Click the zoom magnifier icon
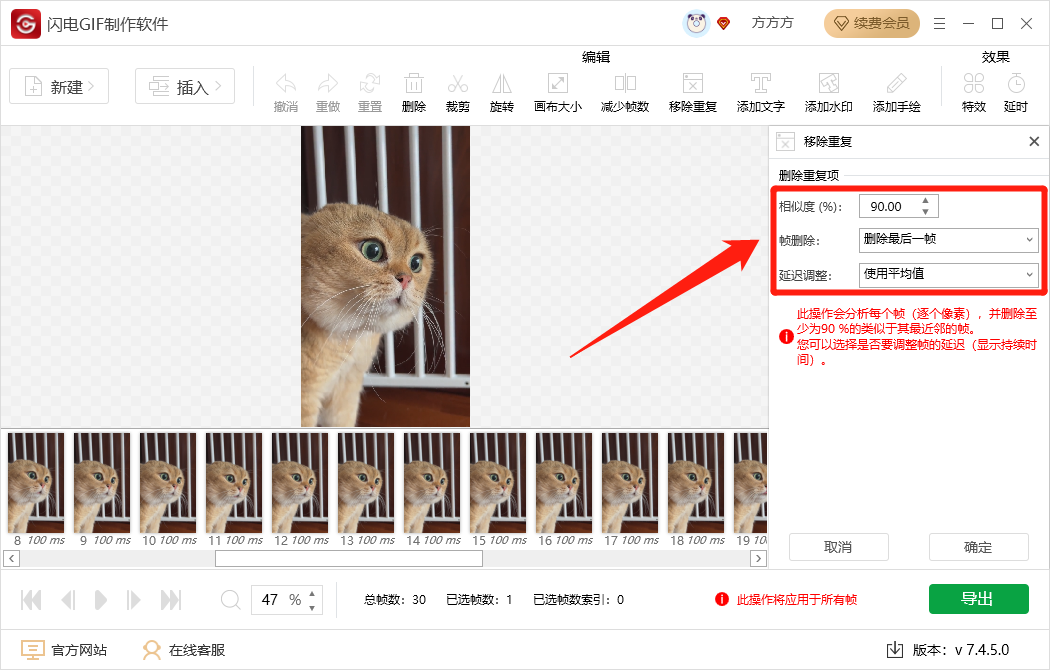1050x670 pixels. 230,600
